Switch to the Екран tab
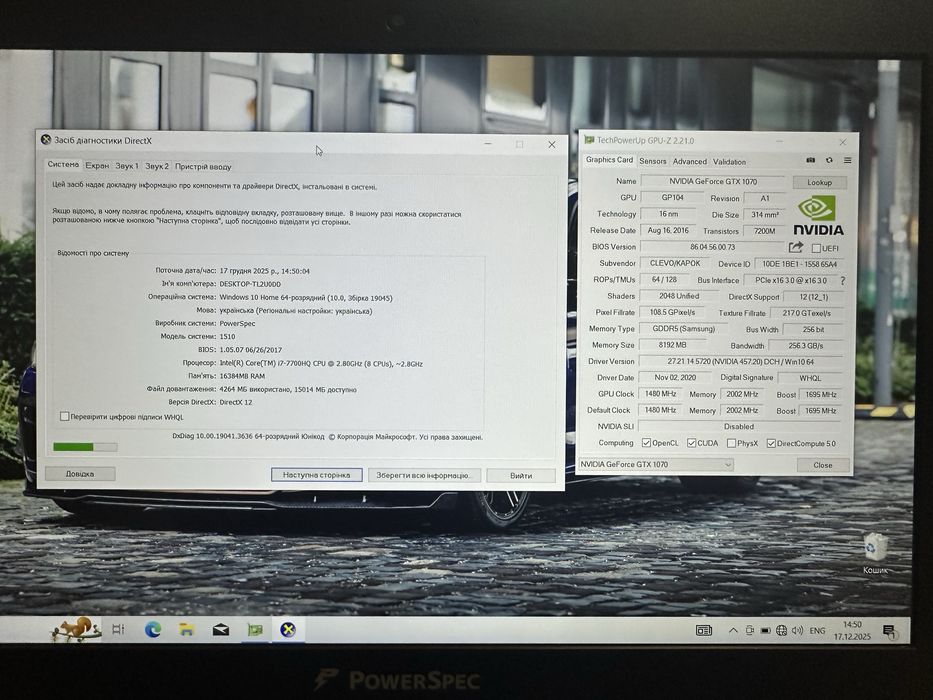 coord(97,165)
